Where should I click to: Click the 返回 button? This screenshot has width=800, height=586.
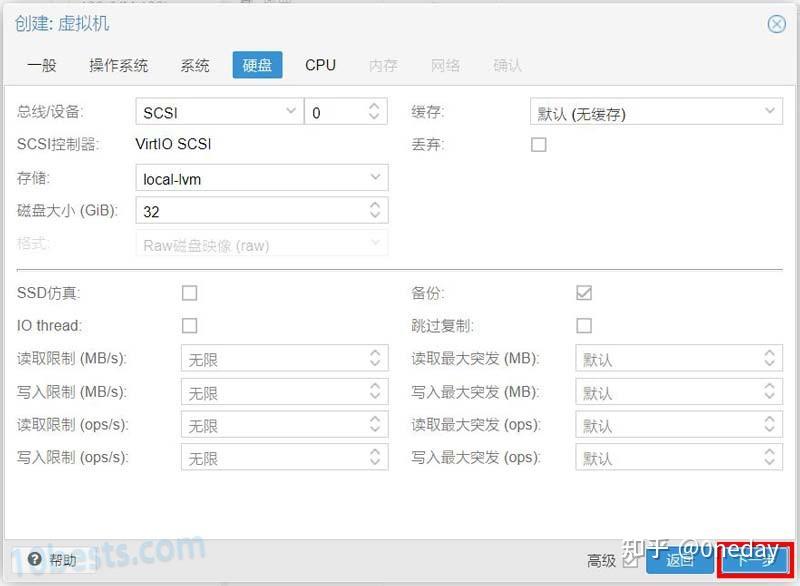(x=682, y=561)
